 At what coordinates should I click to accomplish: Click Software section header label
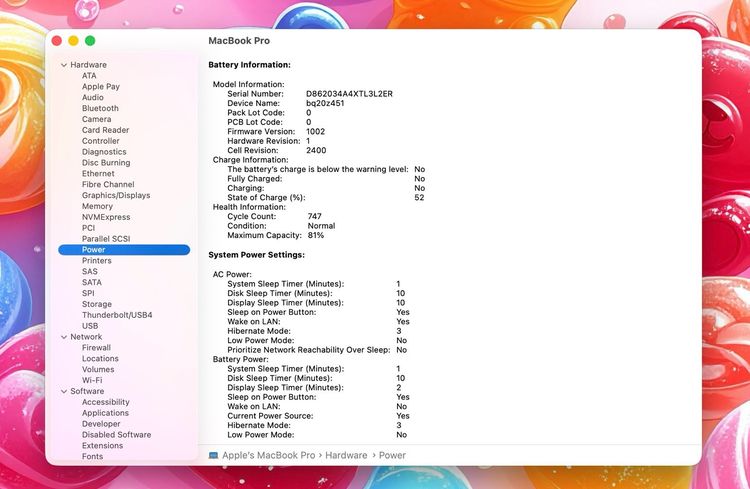tap(87, 391)
